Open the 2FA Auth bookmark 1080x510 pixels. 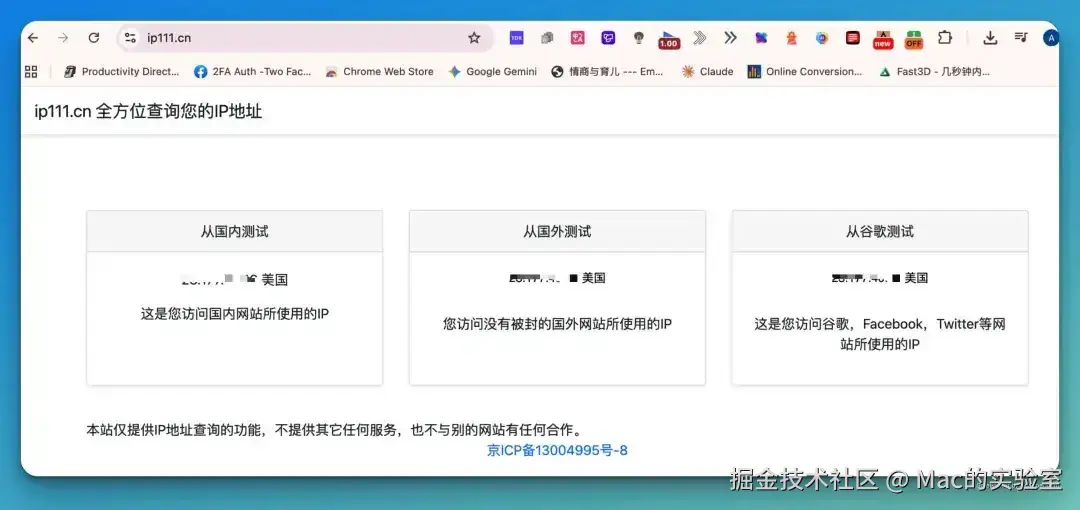(253, 71)
